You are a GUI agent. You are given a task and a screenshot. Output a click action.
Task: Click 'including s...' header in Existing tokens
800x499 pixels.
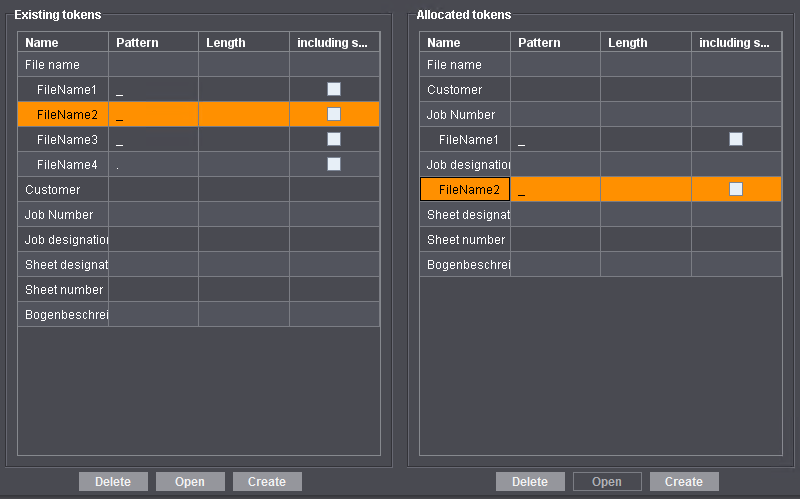click(x=335, y=42)
